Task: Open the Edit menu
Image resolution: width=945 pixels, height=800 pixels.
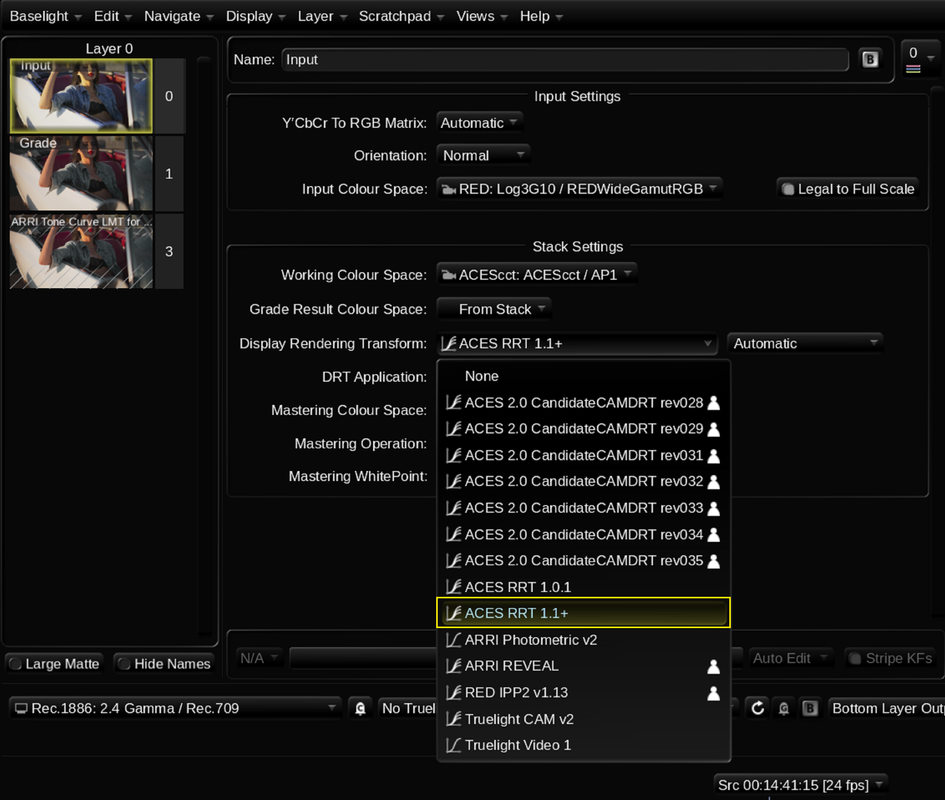Action: (x=112, y=16)
